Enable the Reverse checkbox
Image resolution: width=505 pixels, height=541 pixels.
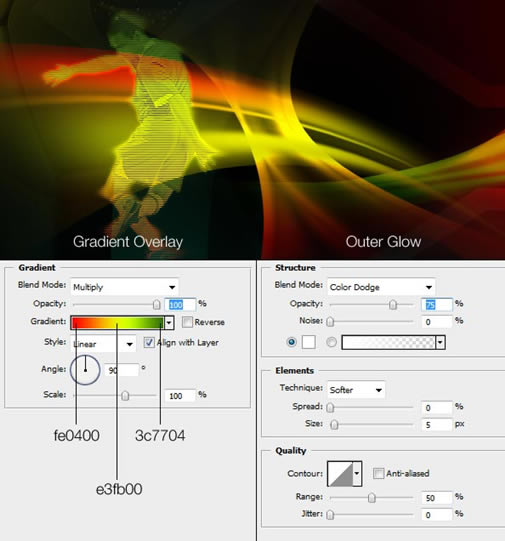pos(187,322)
